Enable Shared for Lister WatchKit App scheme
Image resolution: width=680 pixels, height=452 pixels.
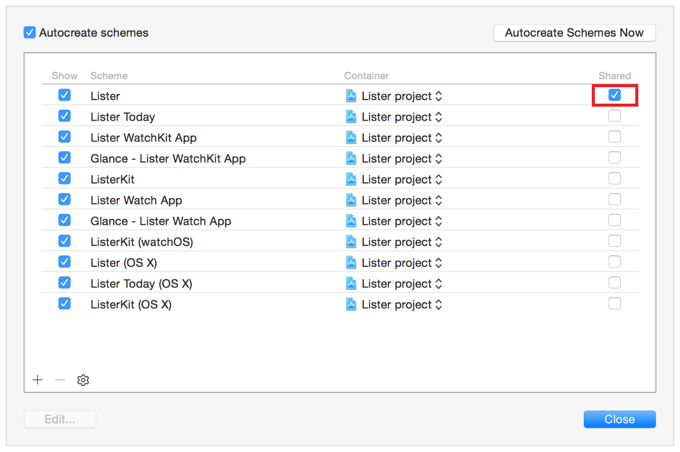pos(615,137)
